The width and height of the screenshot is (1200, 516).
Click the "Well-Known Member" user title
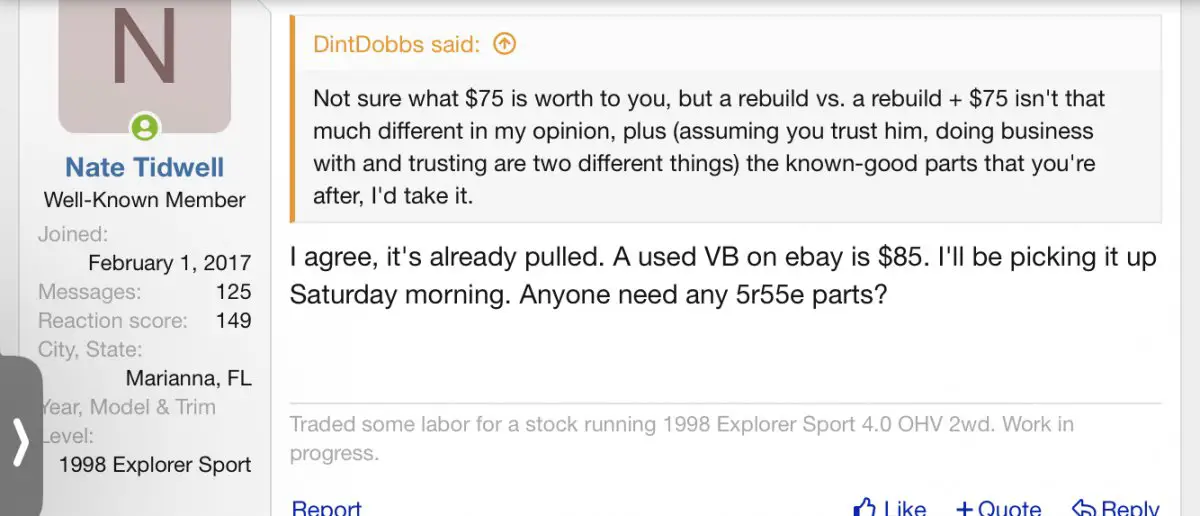pyautogui.click(x=145, y=200)
